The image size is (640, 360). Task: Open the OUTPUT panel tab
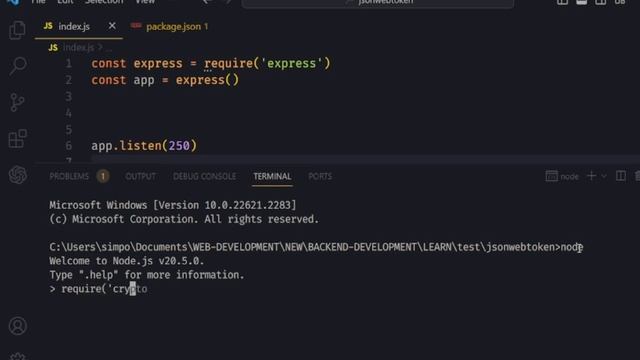(x=140, y=176)
